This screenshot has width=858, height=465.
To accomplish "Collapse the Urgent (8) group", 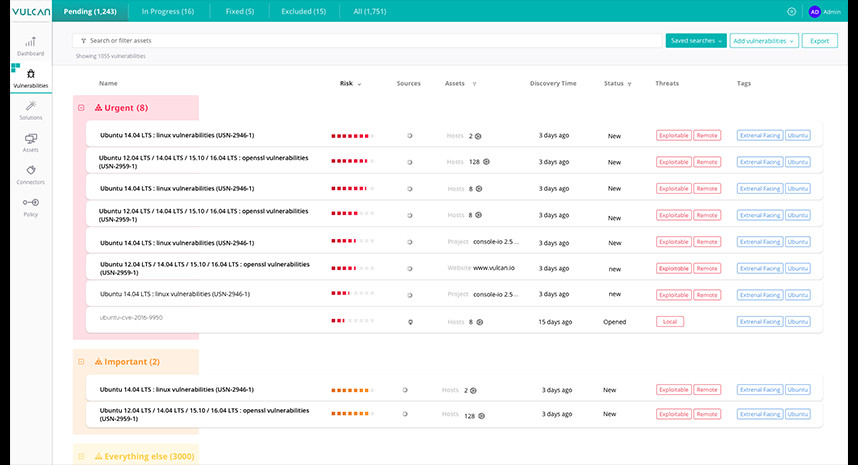I will (81, 108).
